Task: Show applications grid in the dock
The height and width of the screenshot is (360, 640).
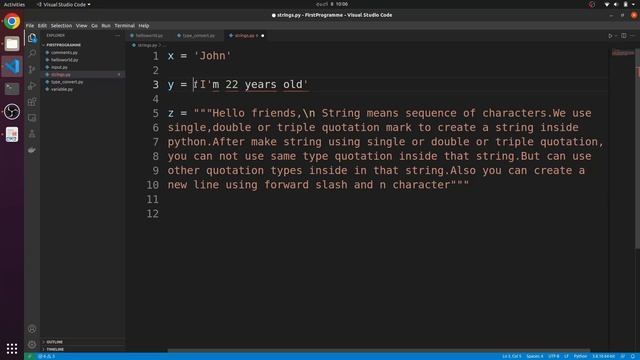Action: pyautogui.click(x=12, y=348)
